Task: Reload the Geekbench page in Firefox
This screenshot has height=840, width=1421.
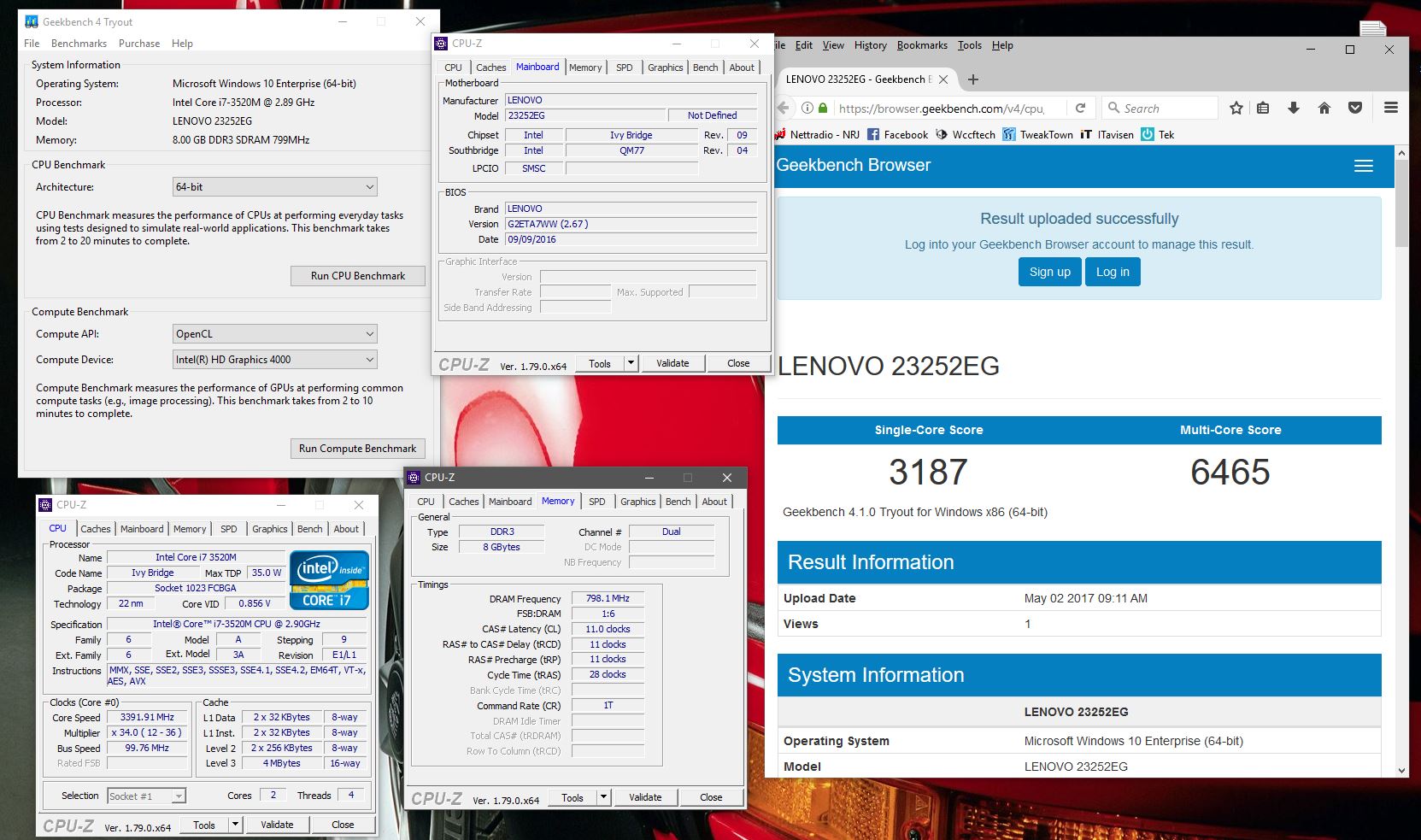Action: click(x=1080, y=108)
